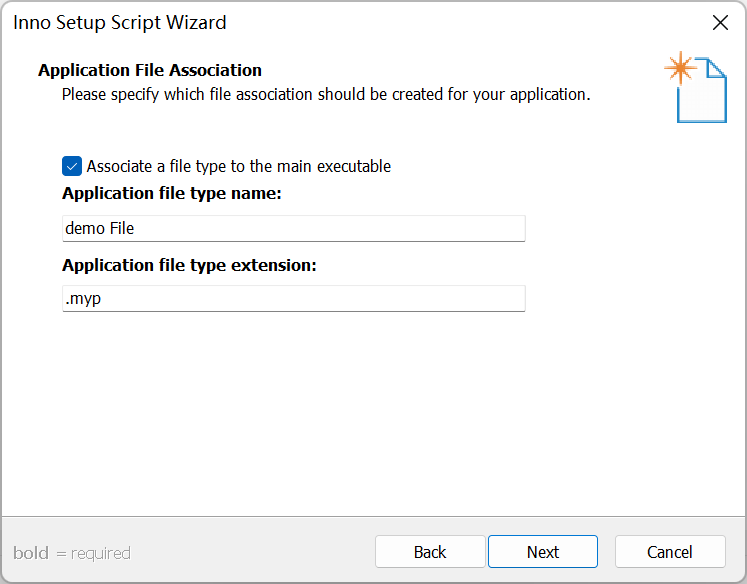Click the 'bold = required' hint text
Screen dimensions: 747x584
pyautogui.click(x=72, y=553)
